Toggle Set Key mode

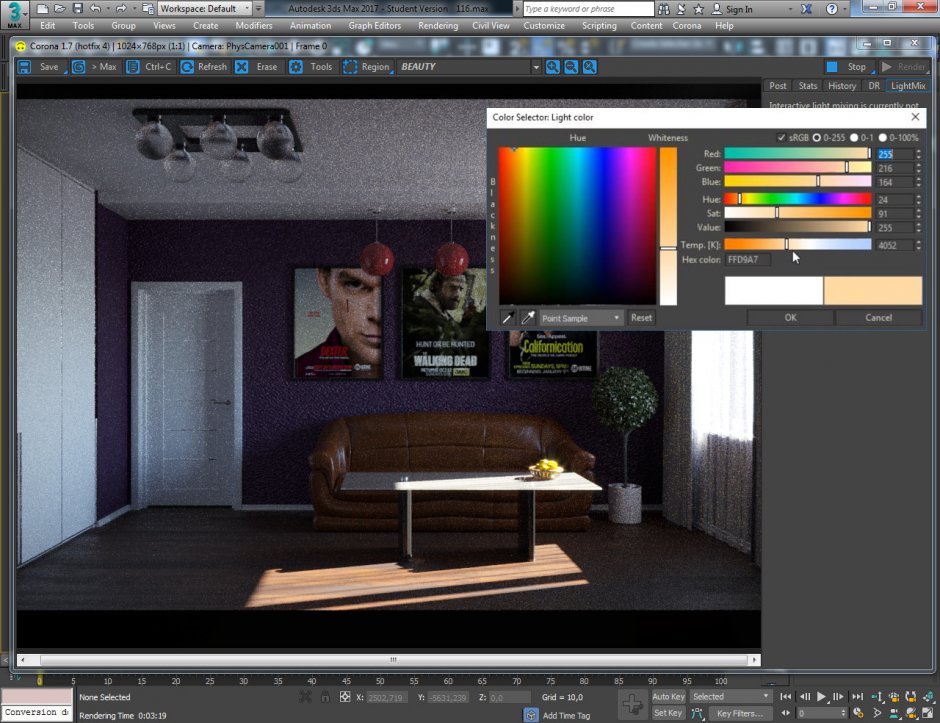click(668, 713)
